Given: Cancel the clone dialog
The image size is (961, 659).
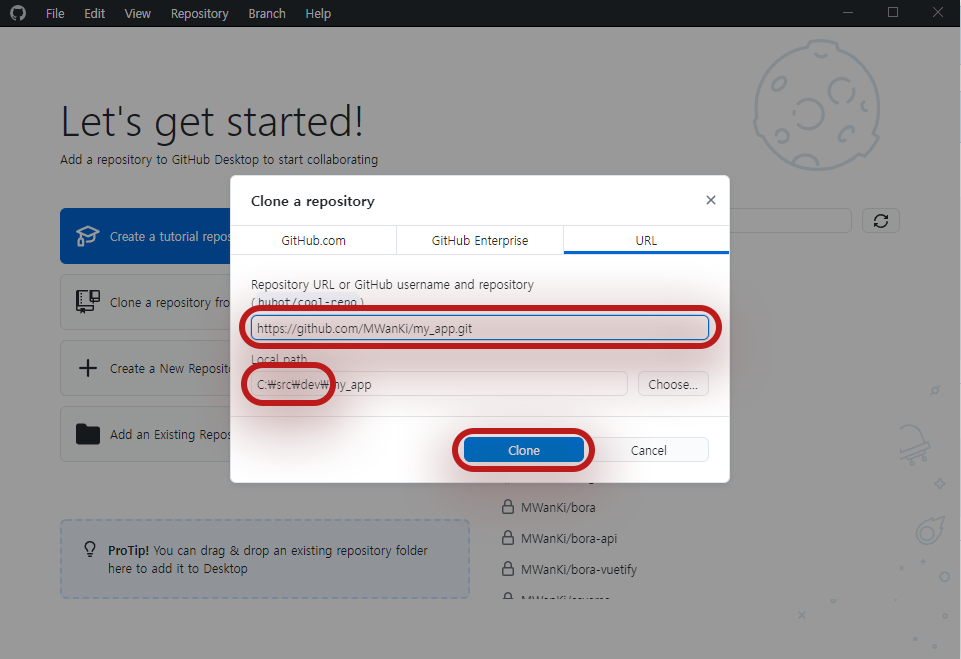Looking at the screenshot, I should point(648,450).
